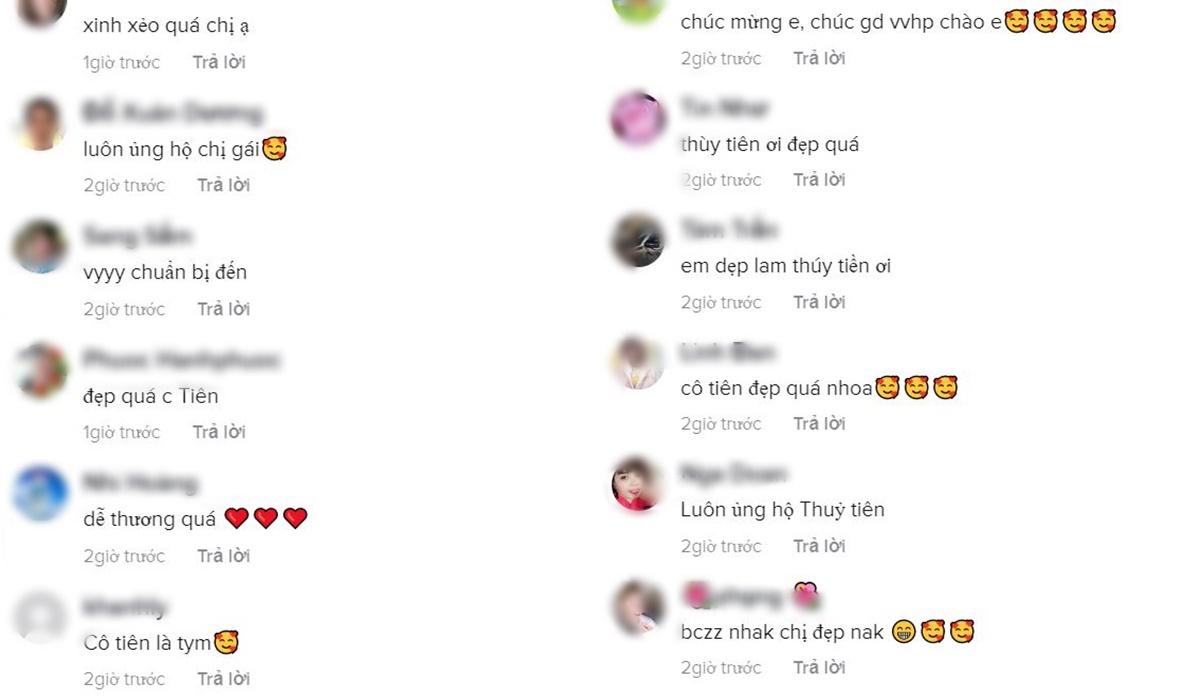
Task: Click 'Trả lời' below 'vyyy chuẩn bị đến'
Action: [223, 309]
